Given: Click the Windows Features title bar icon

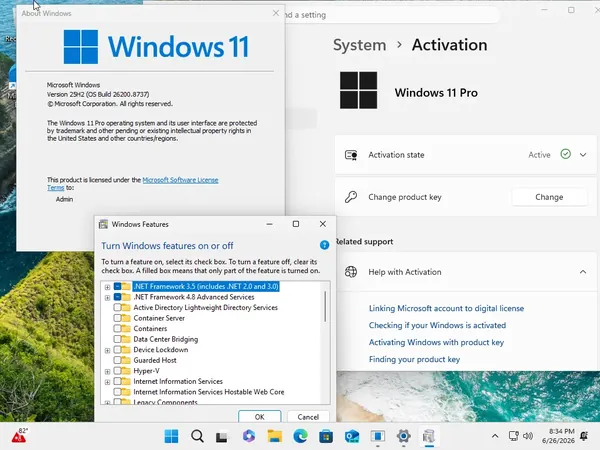Looking at the screenshot, I should (x=103, y=224).
